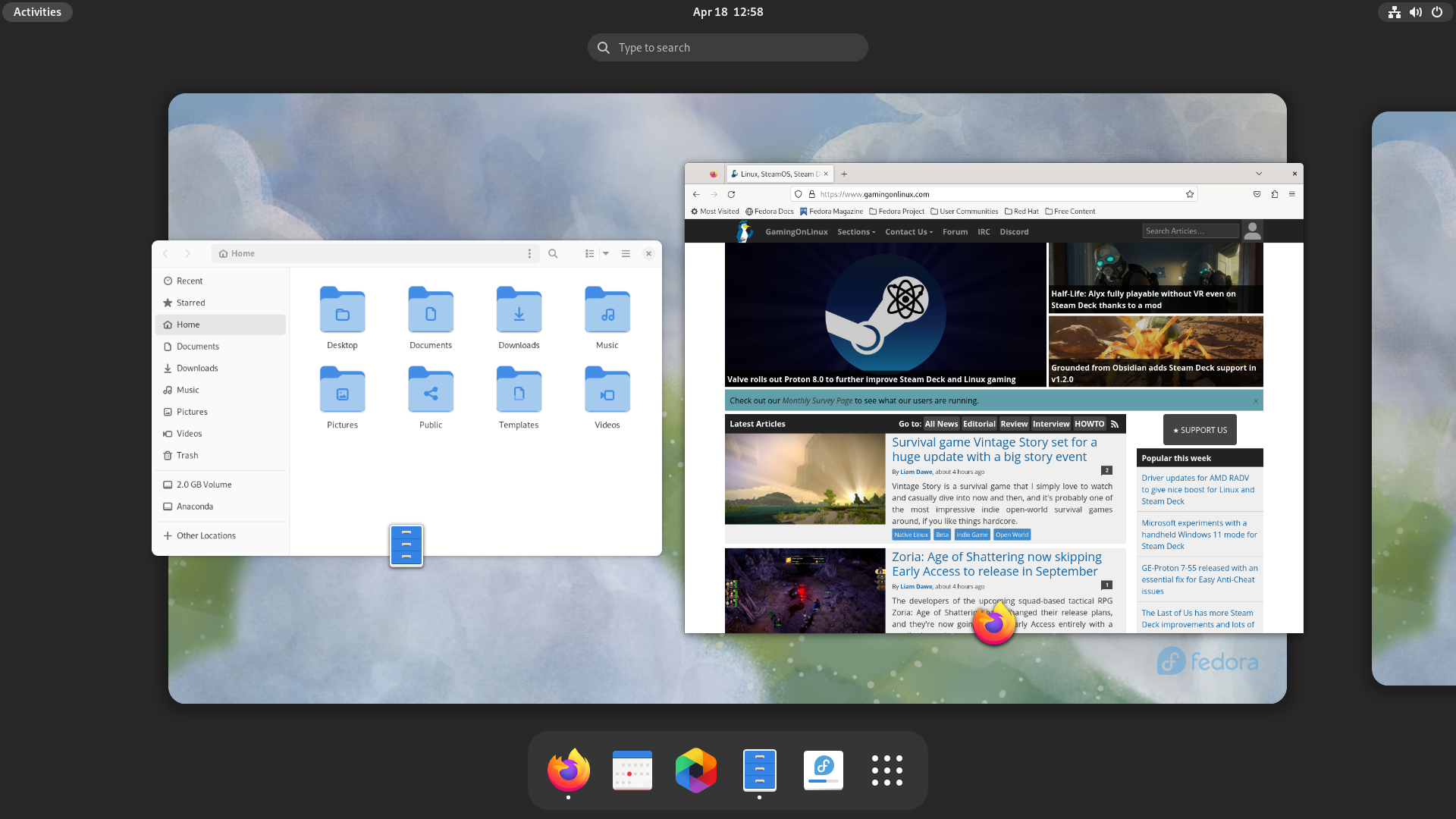Click the SUPPORT US button
The image size is (1456, 819).
1199,429
